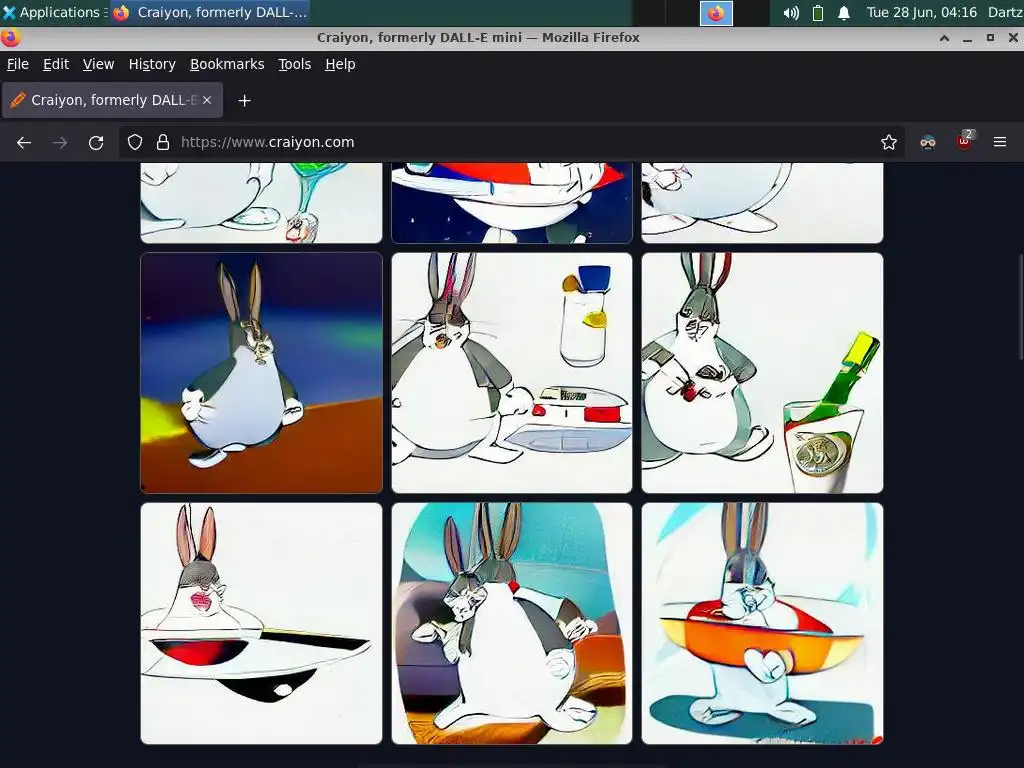Open the goggles-face extension icon
The height and width of the screenshot is (768, 1024).
coord(928,142)
